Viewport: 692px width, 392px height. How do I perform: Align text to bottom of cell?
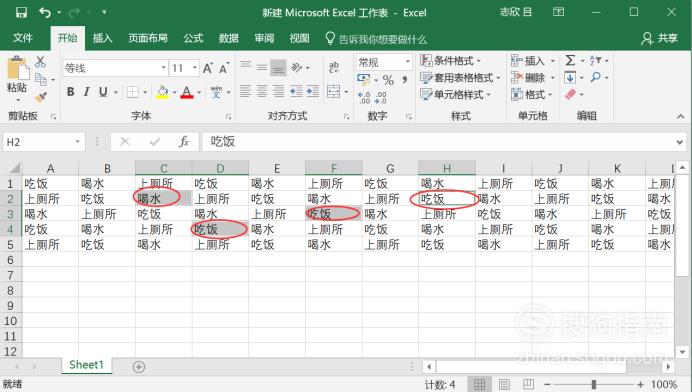click(278, 67)
